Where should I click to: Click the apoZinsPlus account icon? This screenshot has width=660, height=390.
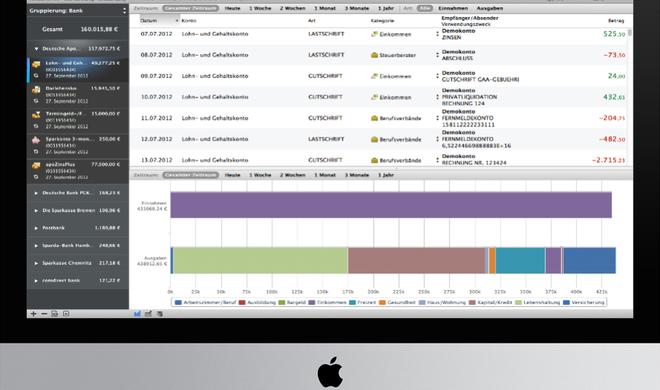pos(36,165)
